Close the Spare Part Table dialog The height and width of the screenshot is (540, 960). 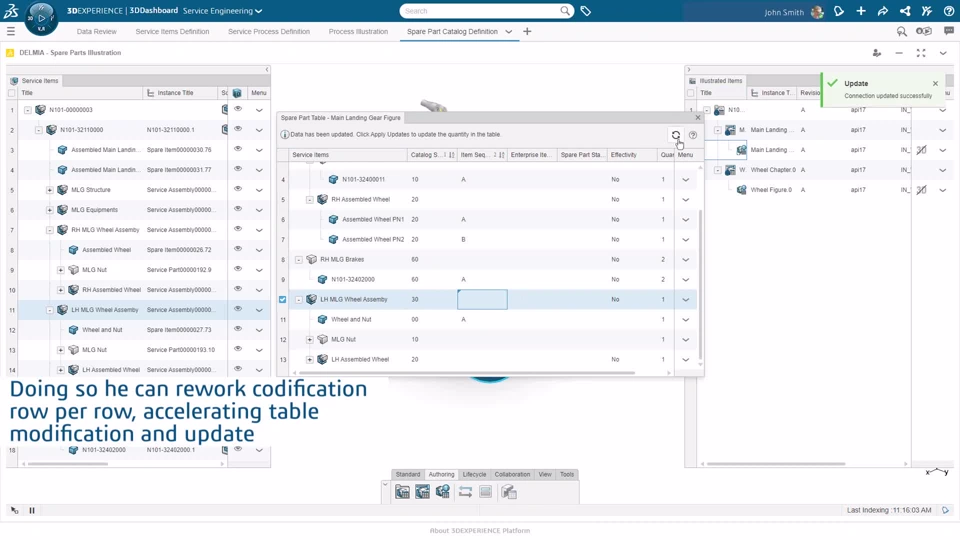pyautogui.click(x=697, y=117)
